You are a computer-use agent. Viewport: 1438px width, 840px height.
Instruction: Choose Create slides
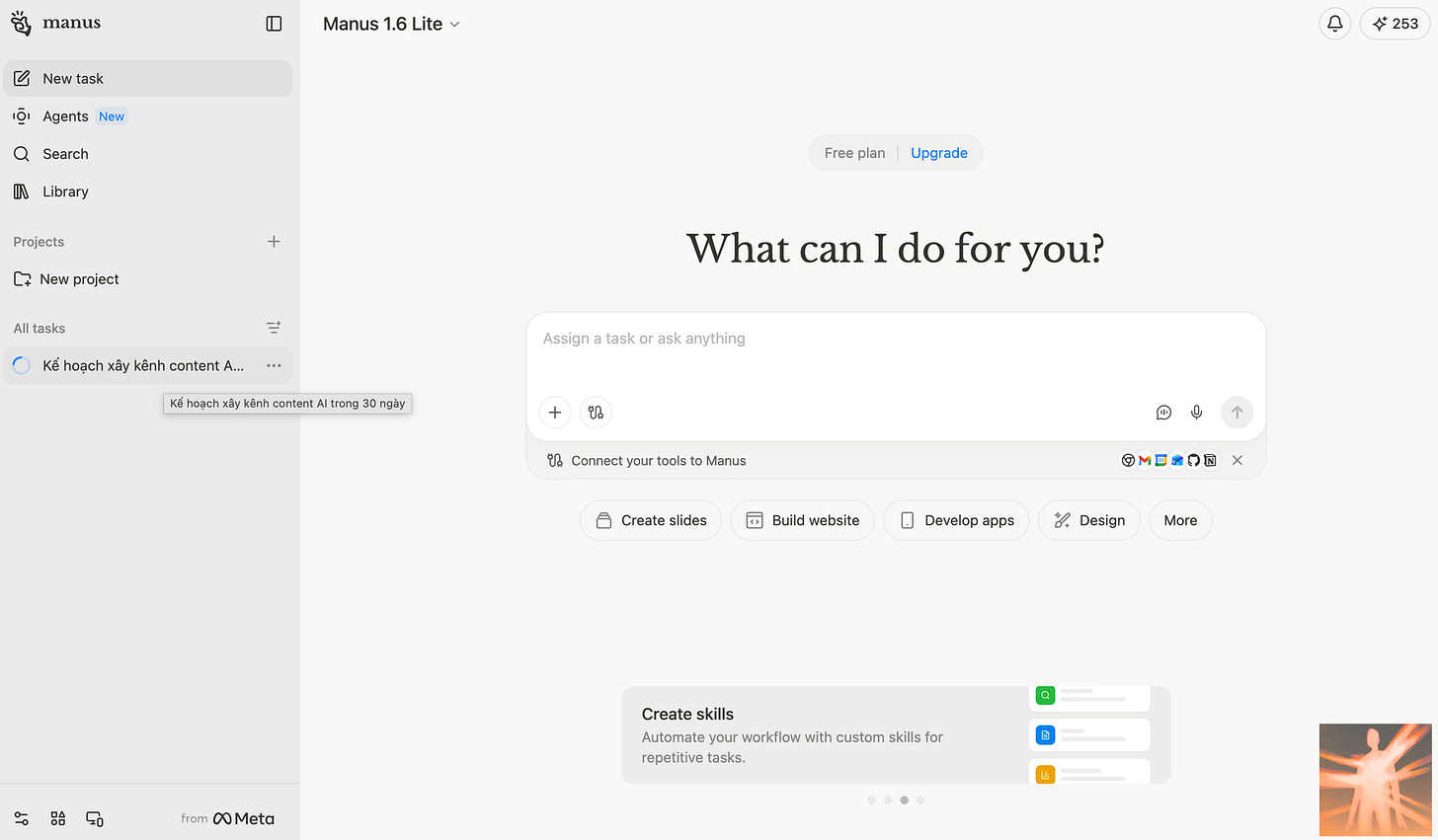[x=651, y=520]
